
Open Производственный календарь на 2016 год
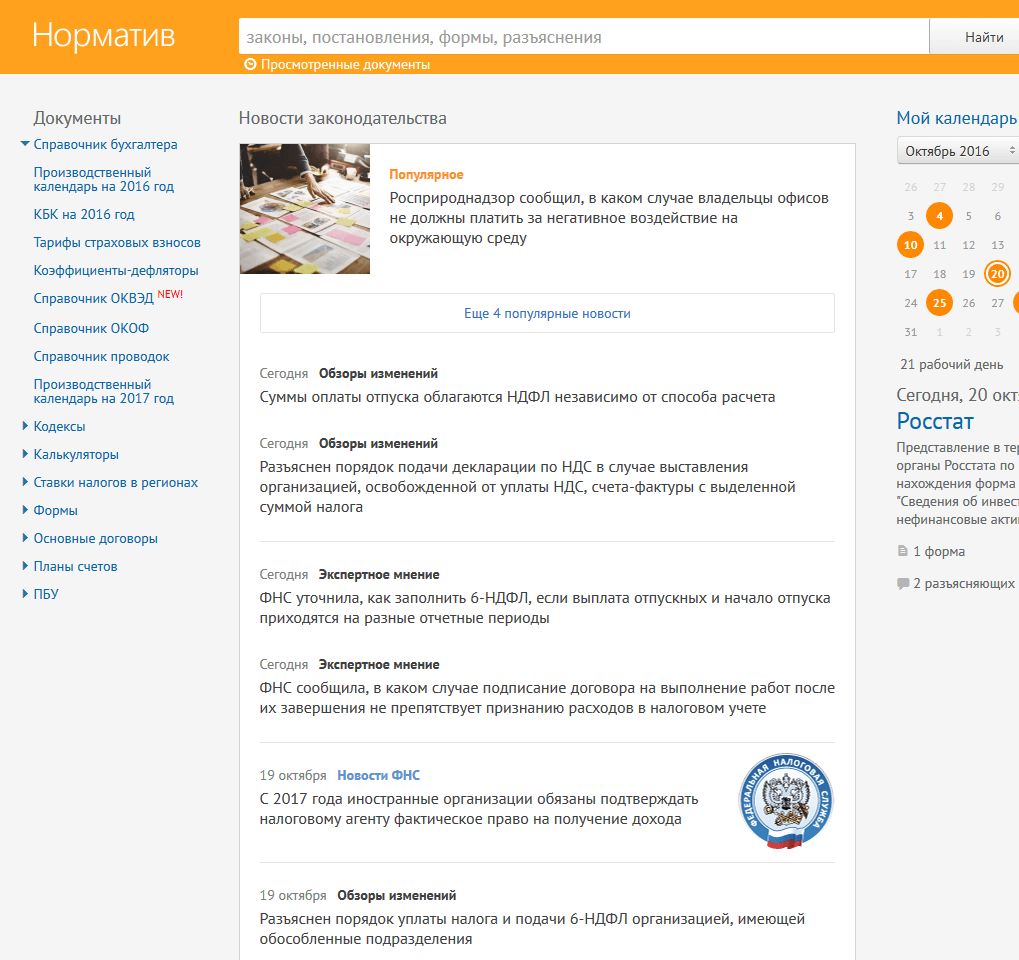point(104,179)
